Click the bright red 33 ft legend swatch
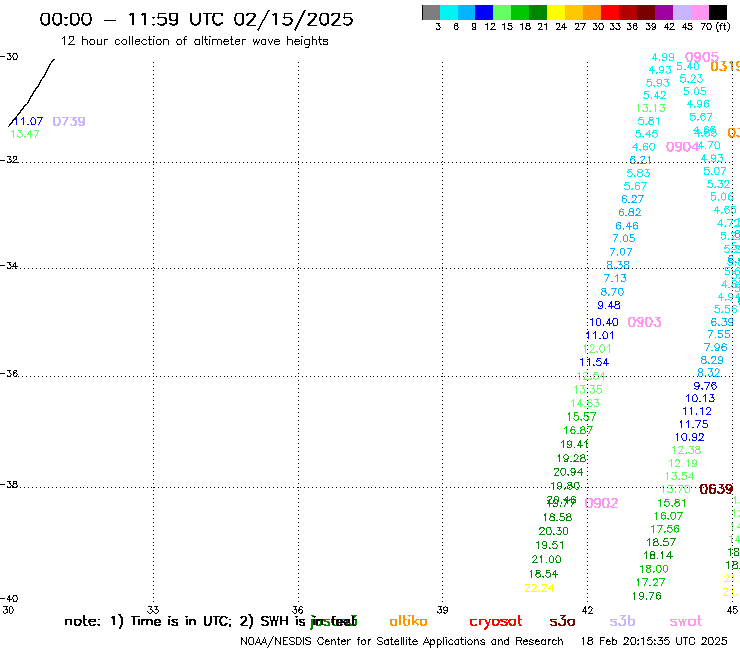This screenshot has height=650, width=740. click(x=610, y=12)
